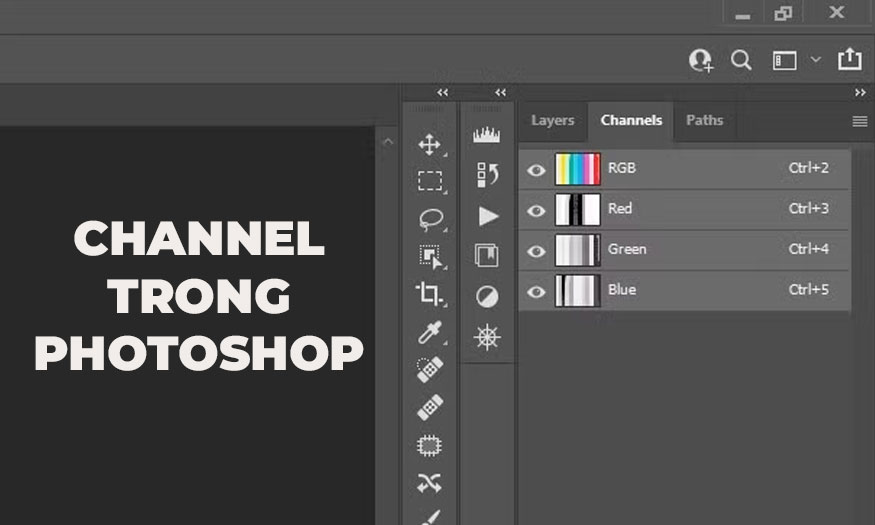875x525 pixels.
Task: Open the Channels panel flyout menu
Action: click(860, 121)
